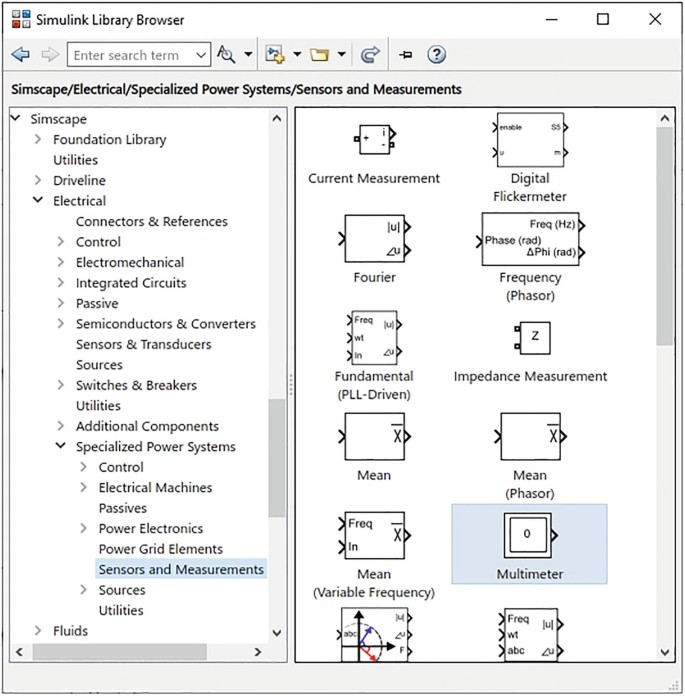The image size is (685, 696).
Task: Open the search term history dropdown
Action: [201, 55]
